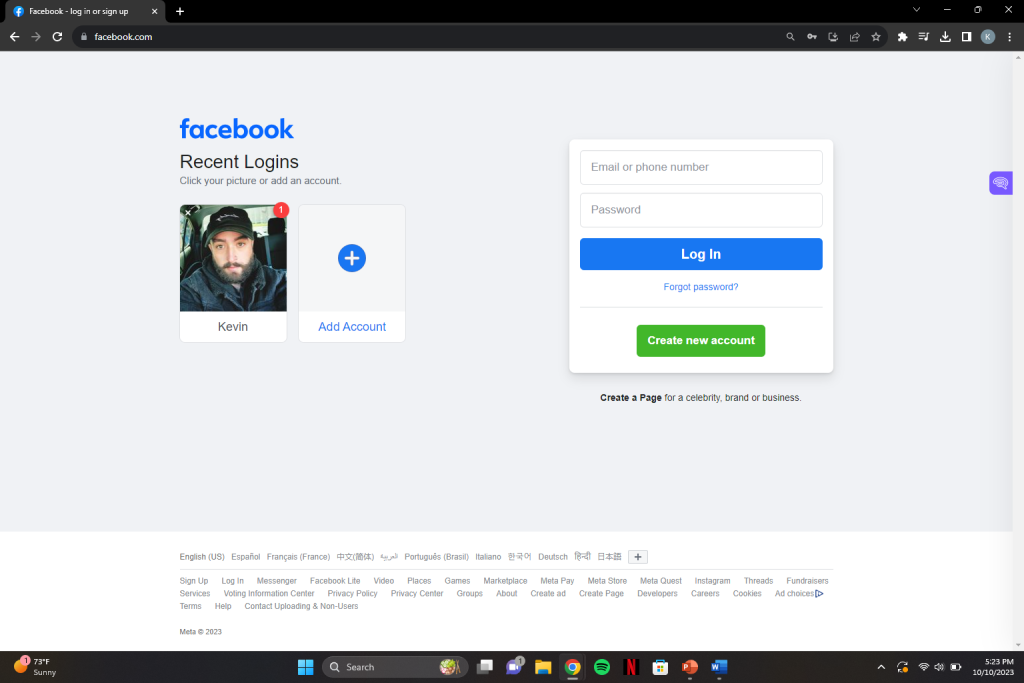
Task: Click the blue plus Add Account icon
Action: tap(352, 259)
